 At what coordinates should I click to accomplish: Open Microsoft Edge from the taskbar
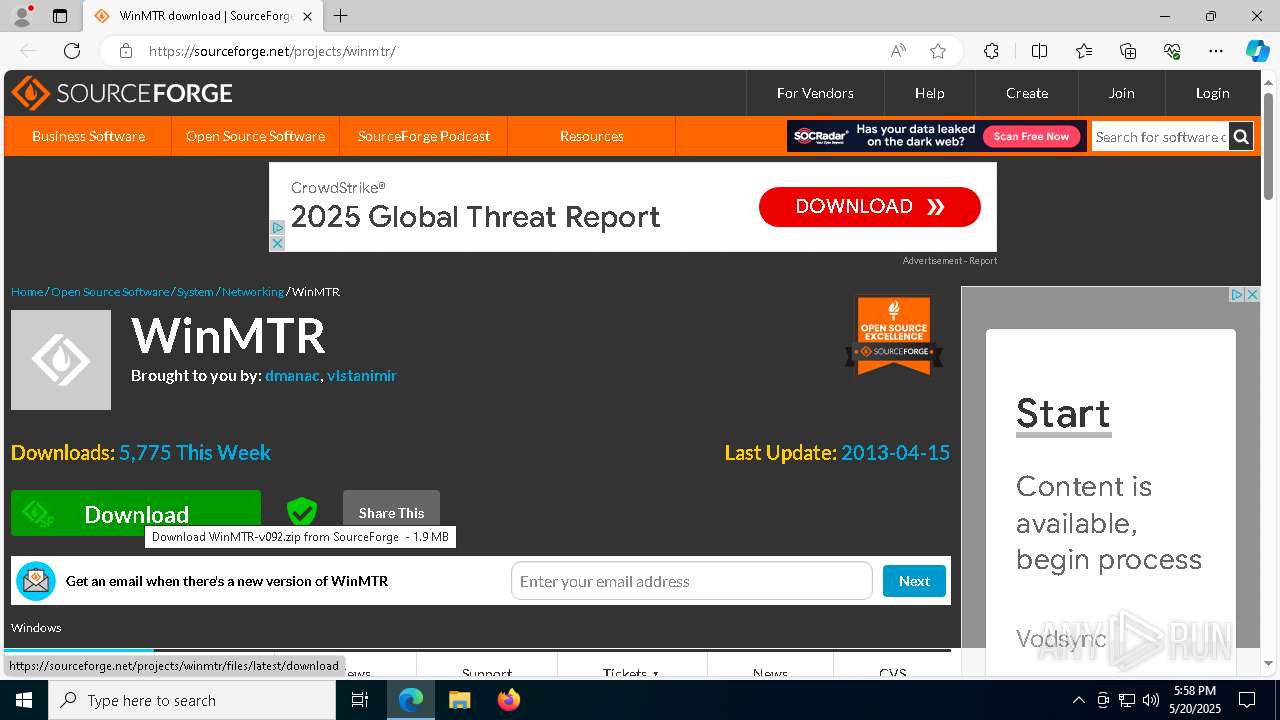pyautogui.click(x=411, y=700)
